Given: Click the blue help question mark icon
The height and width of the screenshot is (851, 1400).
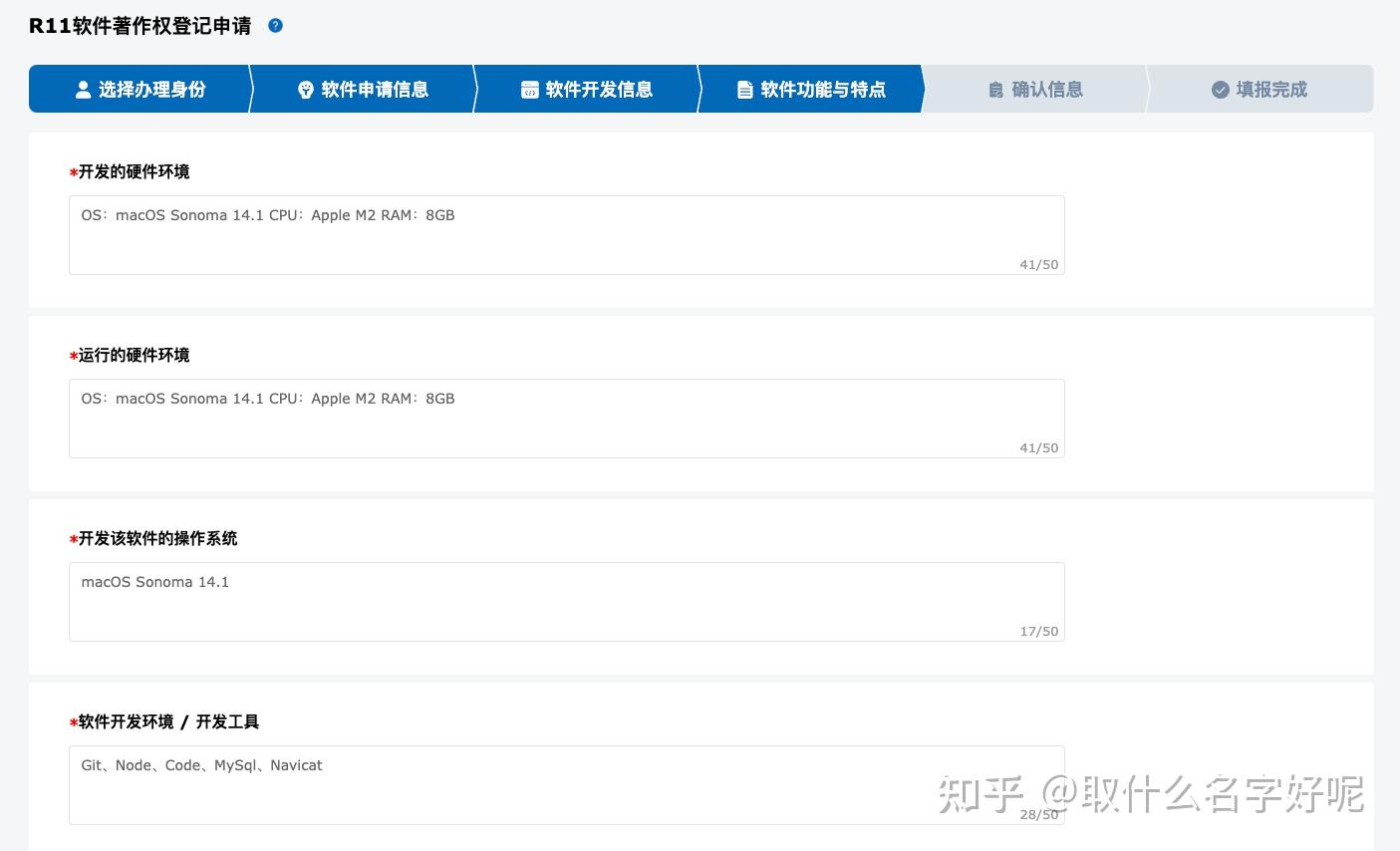Looking at the screenshot, I should tap(276, 26).
